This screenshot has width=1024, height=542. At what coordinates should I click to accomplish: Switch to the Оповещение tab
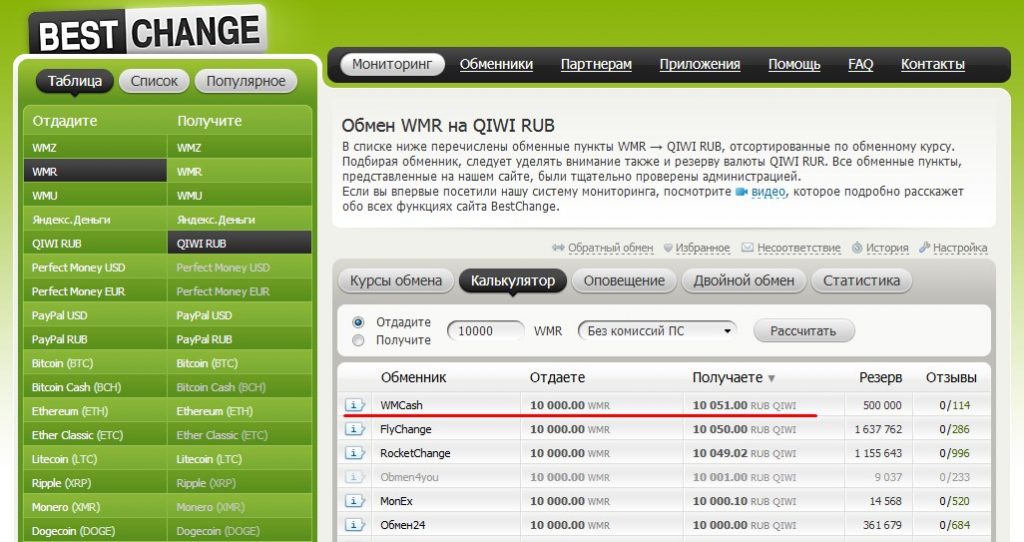point(624,281)
